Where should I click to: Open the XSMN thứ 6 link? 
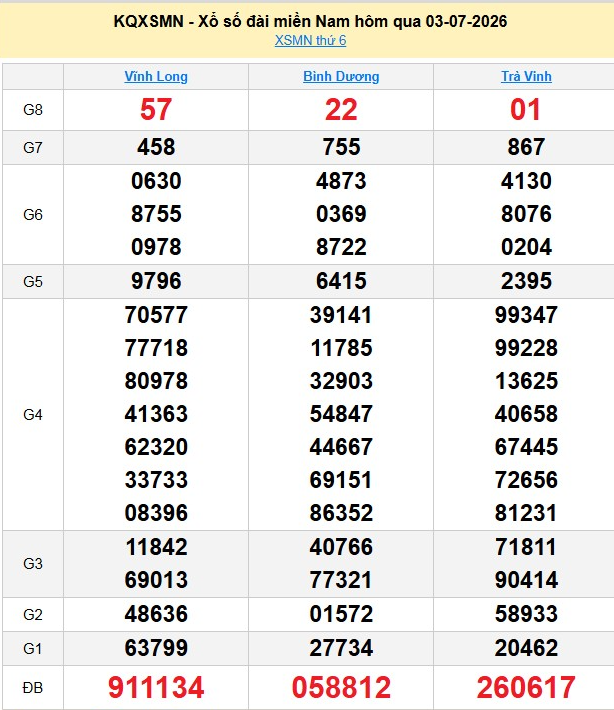pyautogui.click(x=310, y=41)
